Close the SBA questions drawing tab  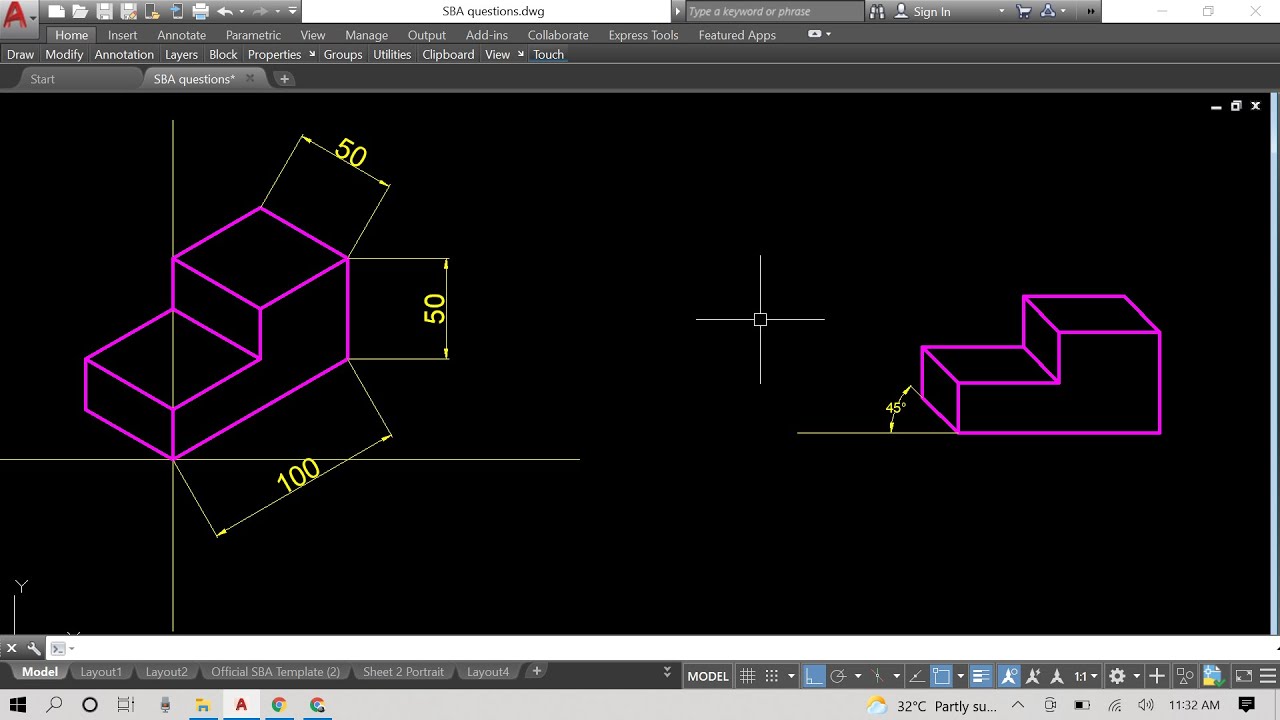tap(250, 79)
